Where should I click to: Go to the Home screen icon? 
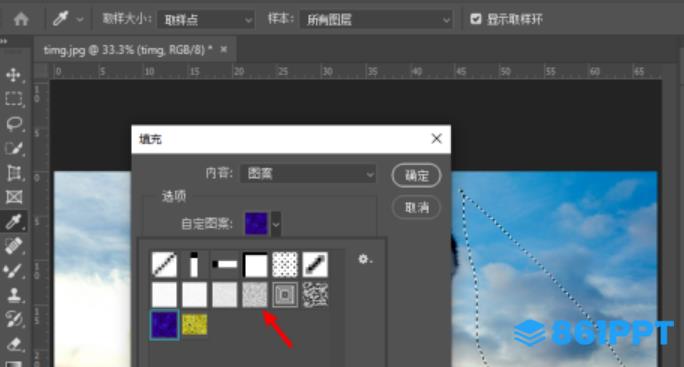(x=21, y=19)
